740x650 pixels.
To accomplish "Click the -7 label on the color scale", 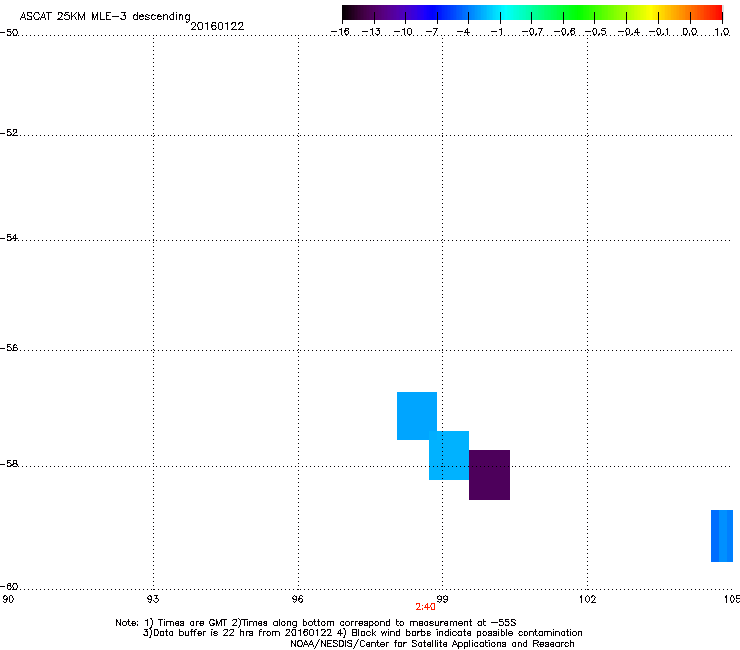I will pyautogui.click(x=432, y=32).
